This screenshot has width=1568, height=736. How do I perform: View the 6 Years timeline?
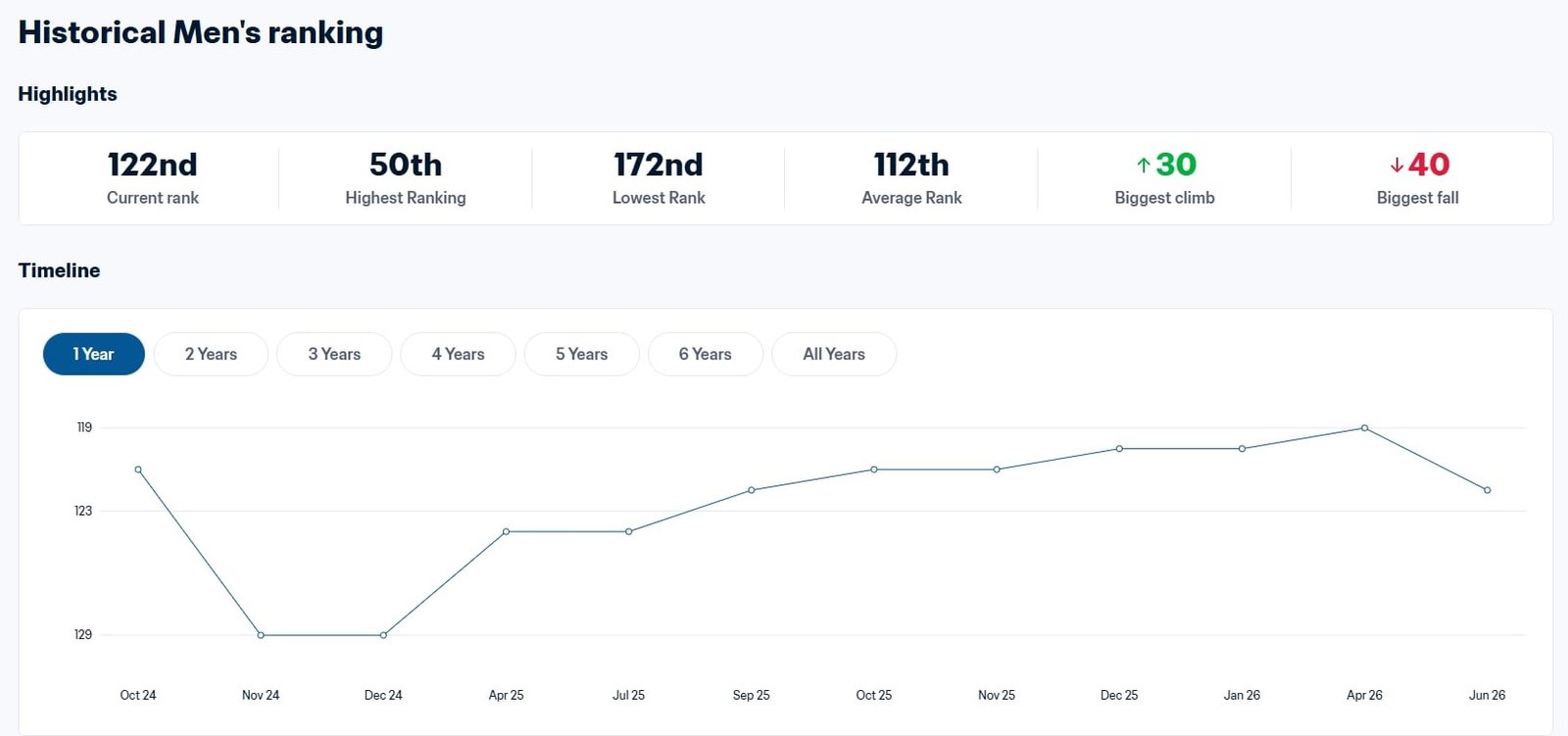coord(705,354)
